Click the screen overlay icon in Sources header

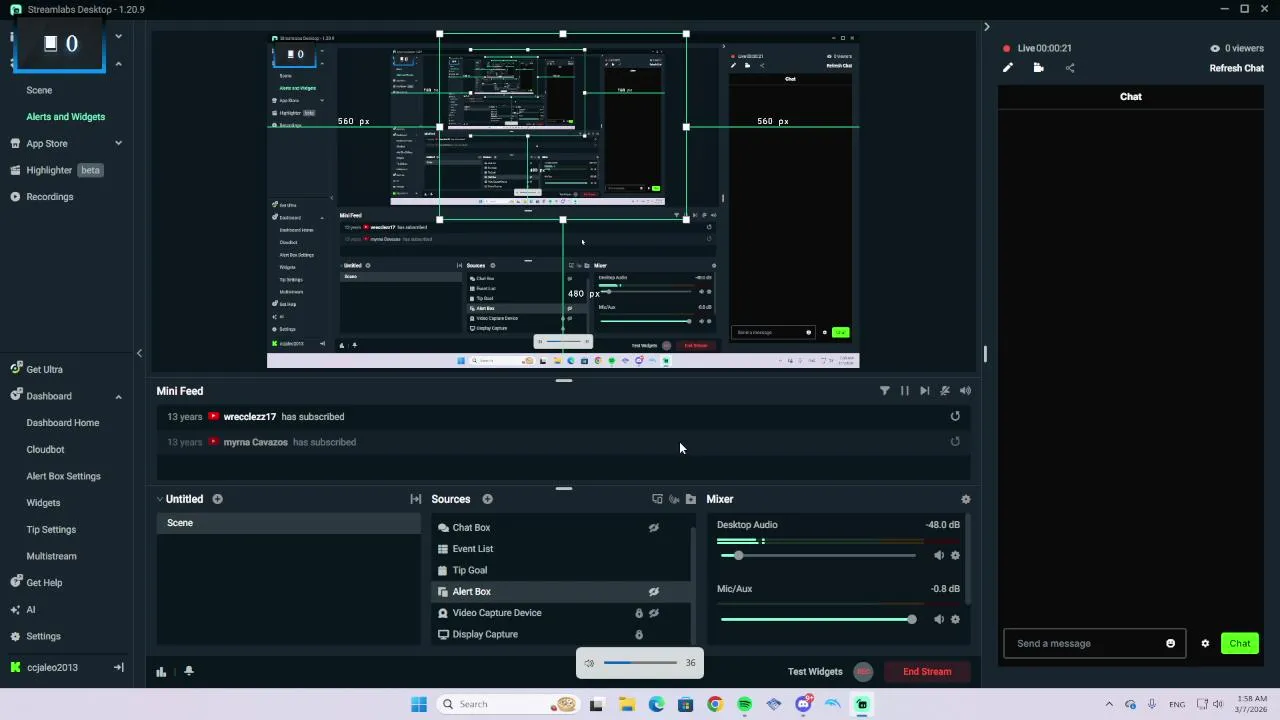[657, 499]
